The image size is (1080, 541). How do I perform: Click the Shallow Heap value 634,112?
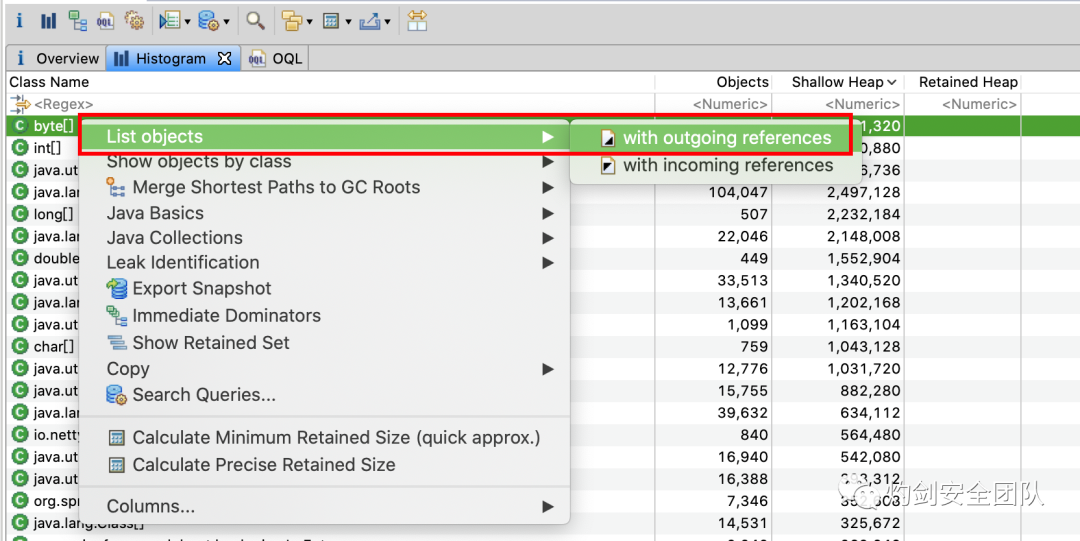(871, 413)
